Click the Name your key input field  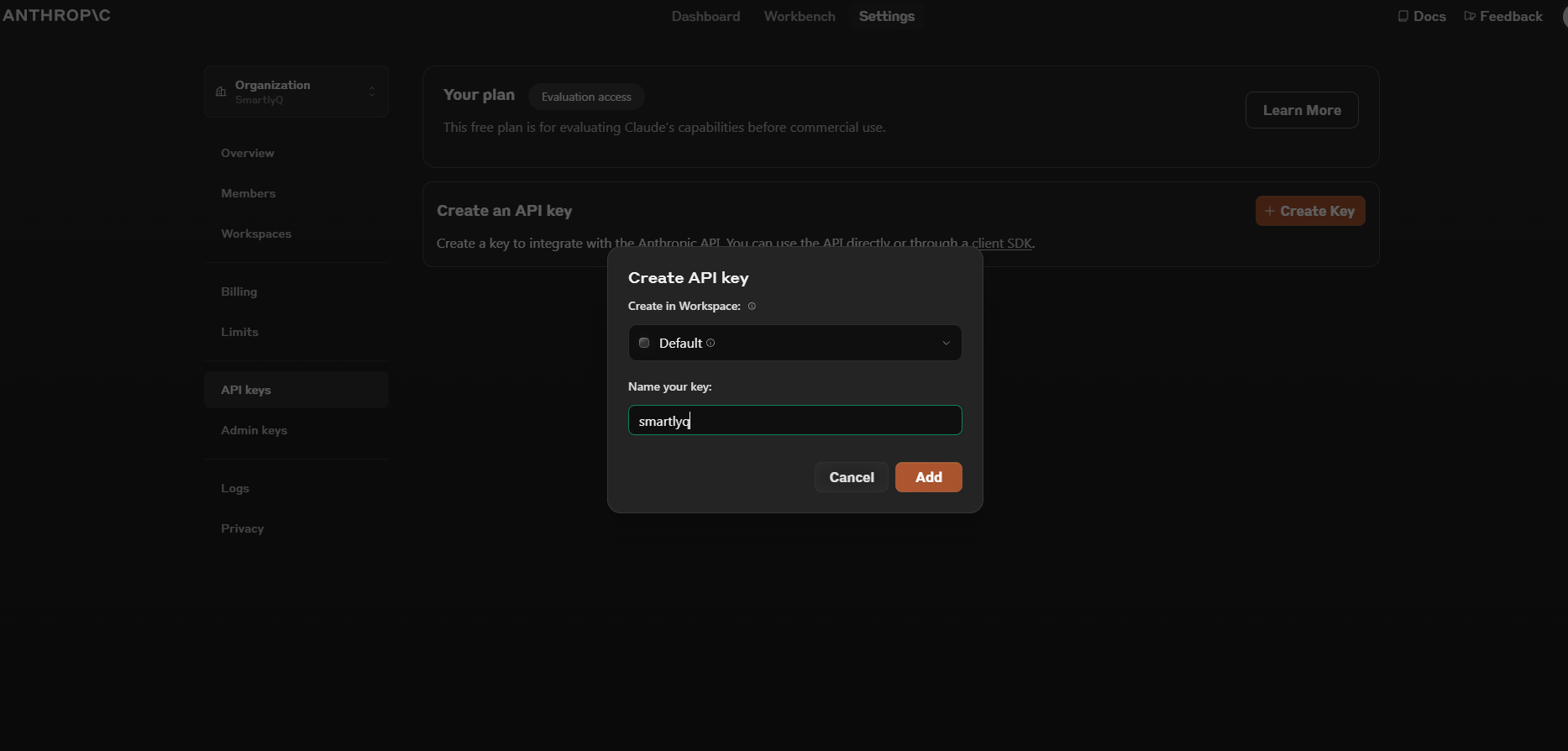[x=794, y=420]
